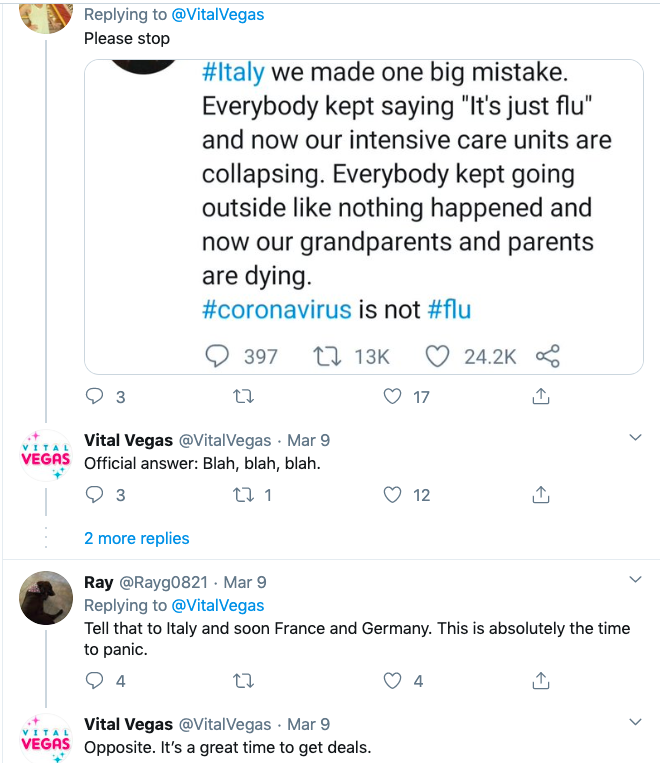The height and width of the screenshot is (763, 660).
Task: Retweet Ray's tweet about Italy and France
Action: pyautogui.click(x=241, y=681)
